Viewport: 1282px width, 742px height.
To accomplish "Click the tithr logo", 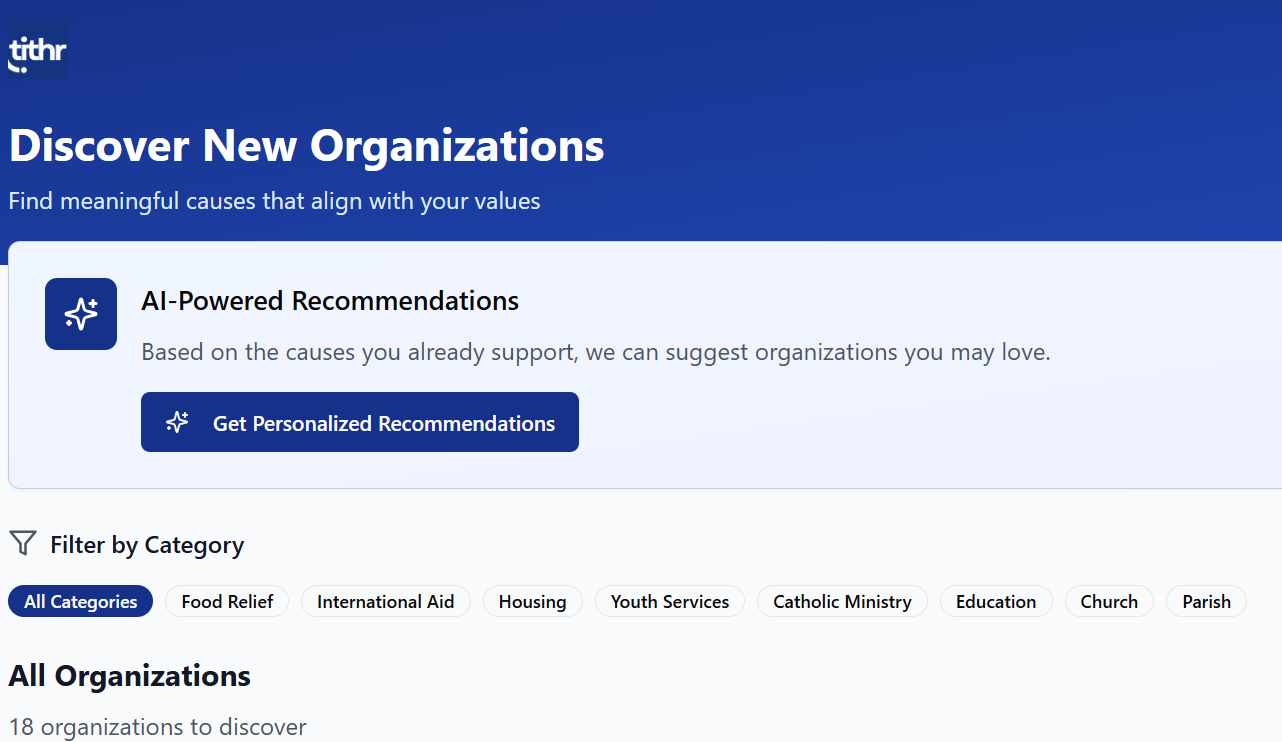I will pos(38,51).
